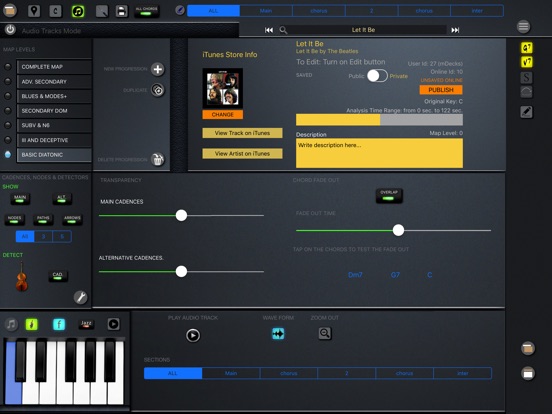Select ADV. SECONDARY map level
552x414 pixels.
pos(54,81)
